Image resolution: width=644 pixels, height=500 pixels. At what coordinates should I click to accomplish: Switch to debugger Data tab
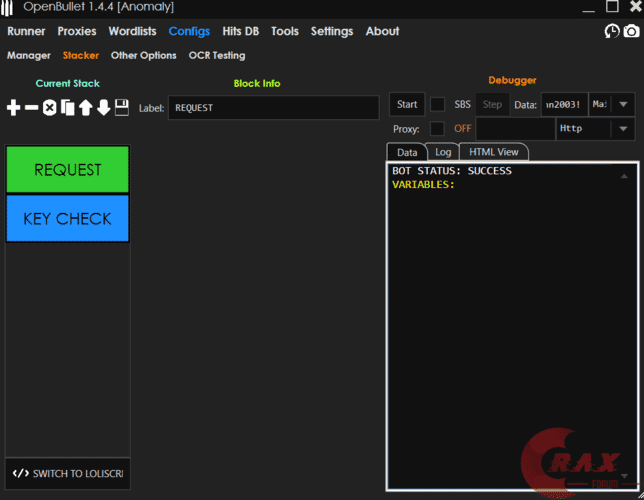click(x=407, y=152)
